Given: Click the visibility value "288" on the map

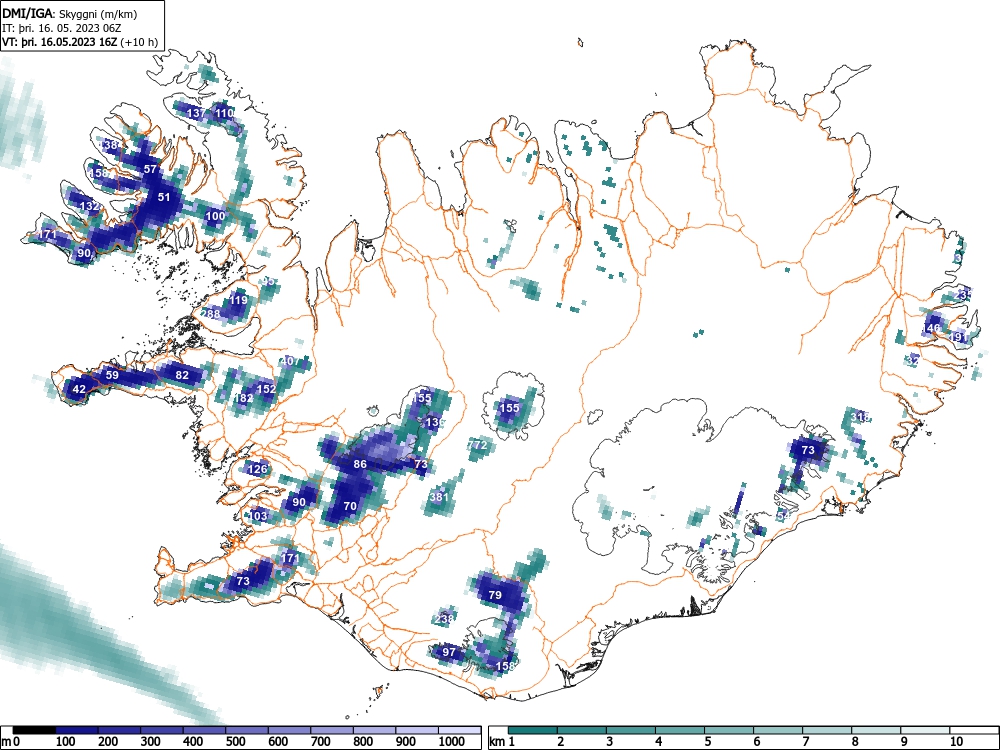Looking at the screenshot, I should tap(211, 314).
